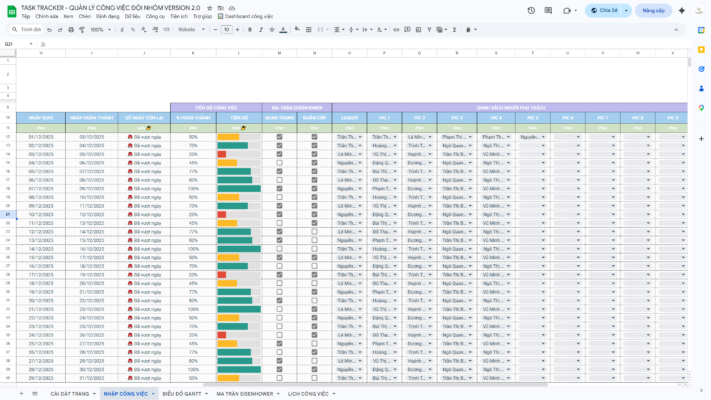Click the insert comment icon in toolbar
711x400 pixels.
[407, 29]
